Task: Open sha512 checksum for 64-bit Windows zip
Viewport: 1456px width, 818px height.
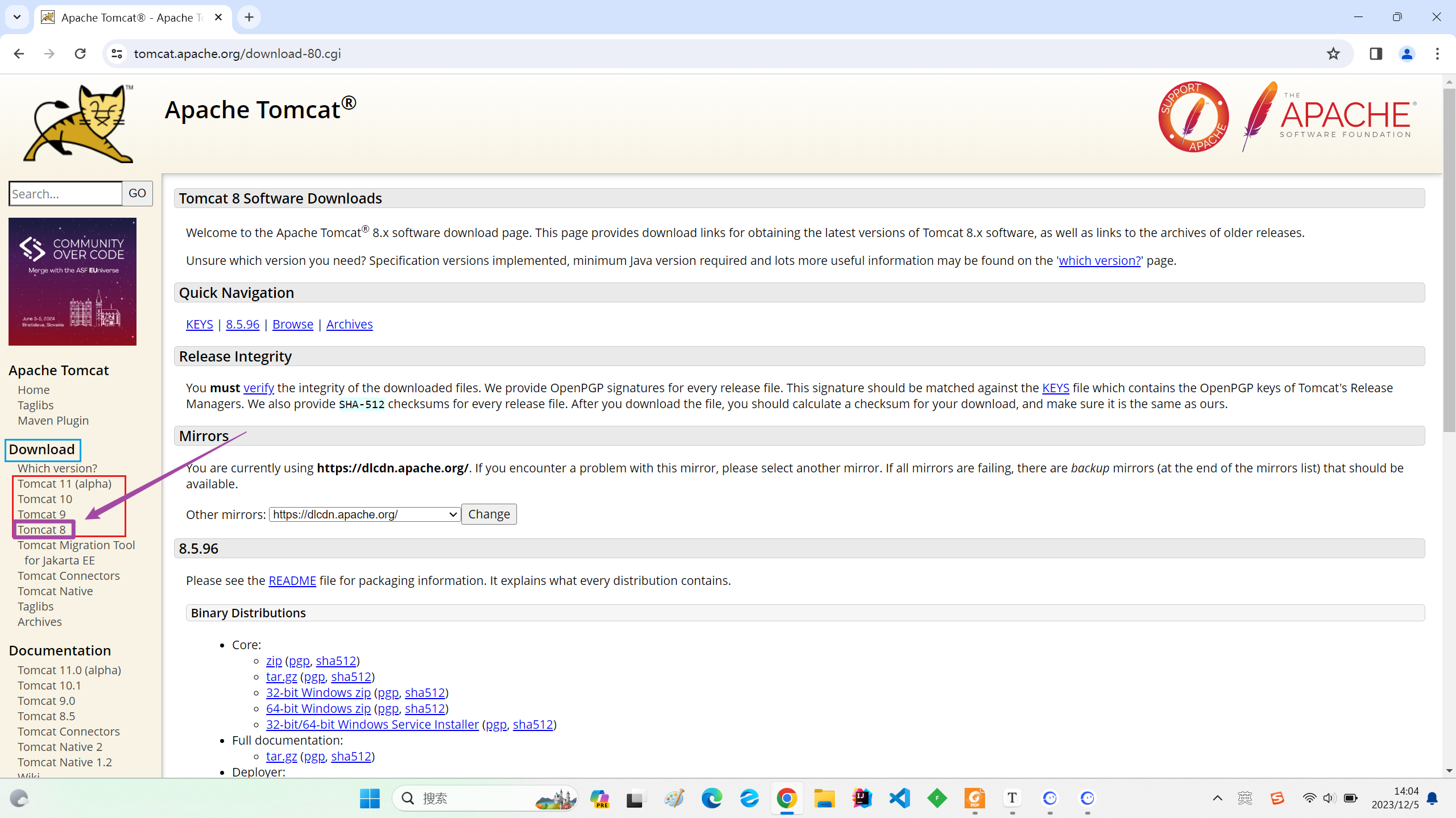Action: point(424,708)
